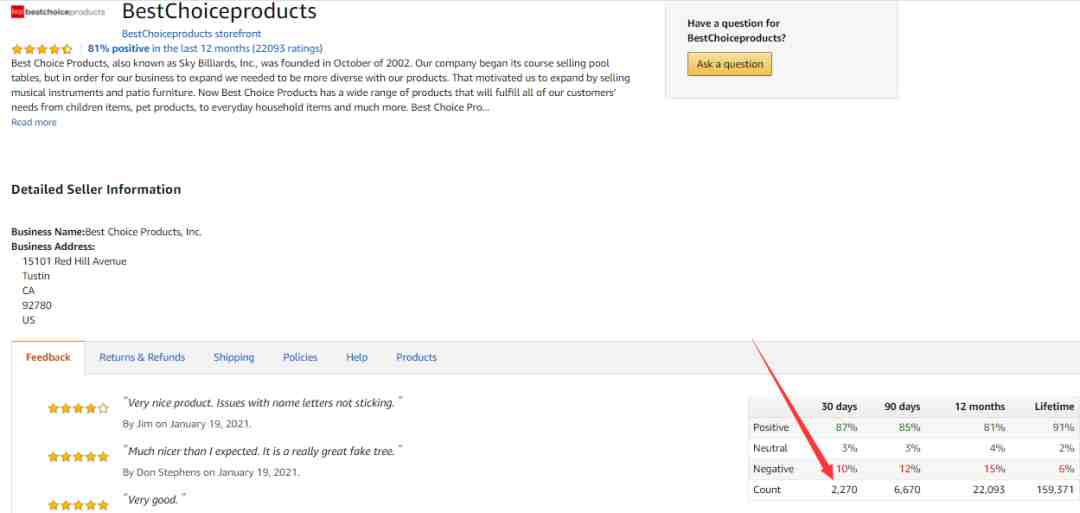Open the Policies tab

(300, 357)
